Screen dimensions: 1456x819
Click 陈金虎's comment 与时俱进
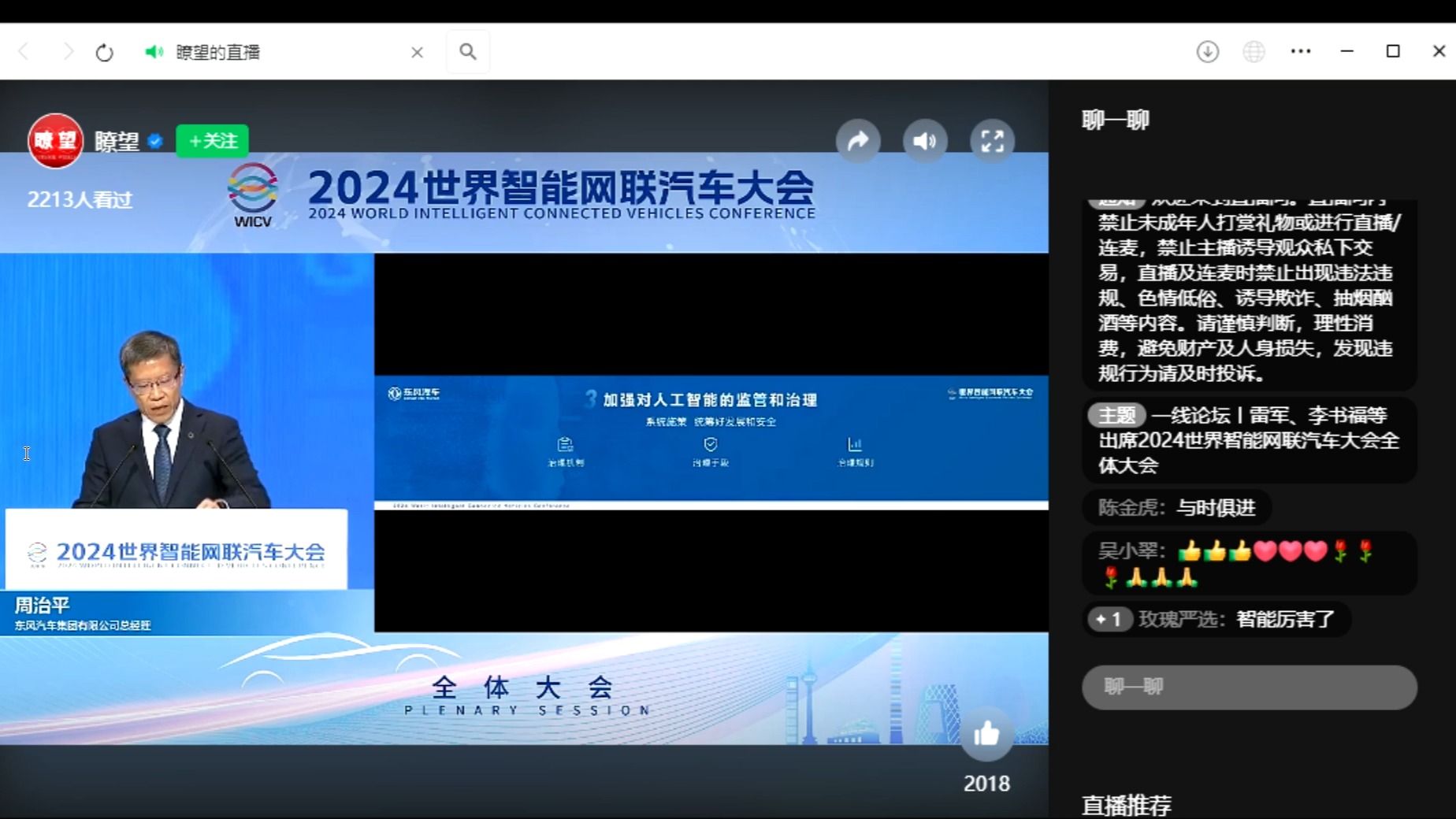pos(1177,508)
